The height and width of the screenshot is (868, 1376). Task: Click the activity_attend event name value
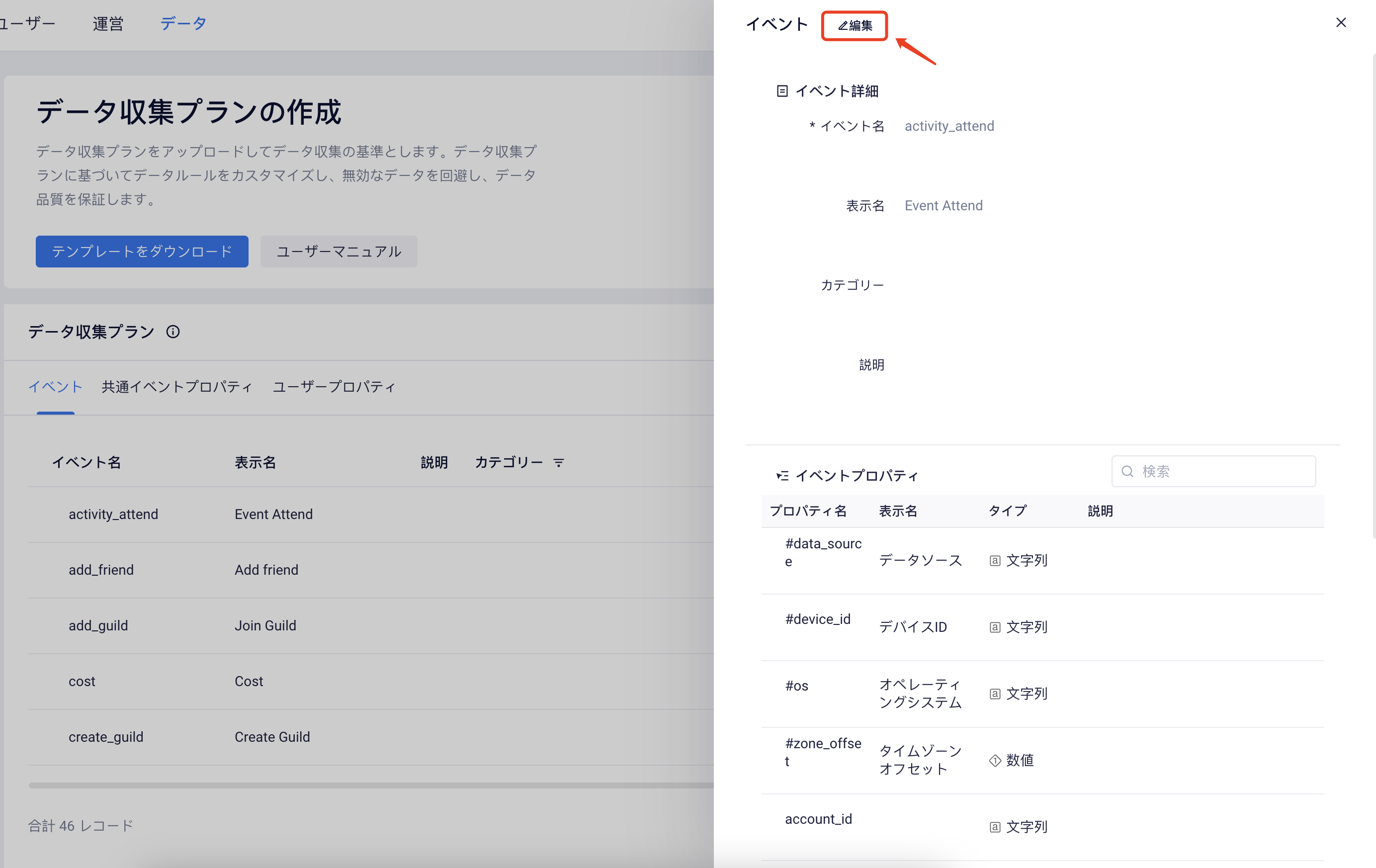pyautogui.click(x=949, y=126)
